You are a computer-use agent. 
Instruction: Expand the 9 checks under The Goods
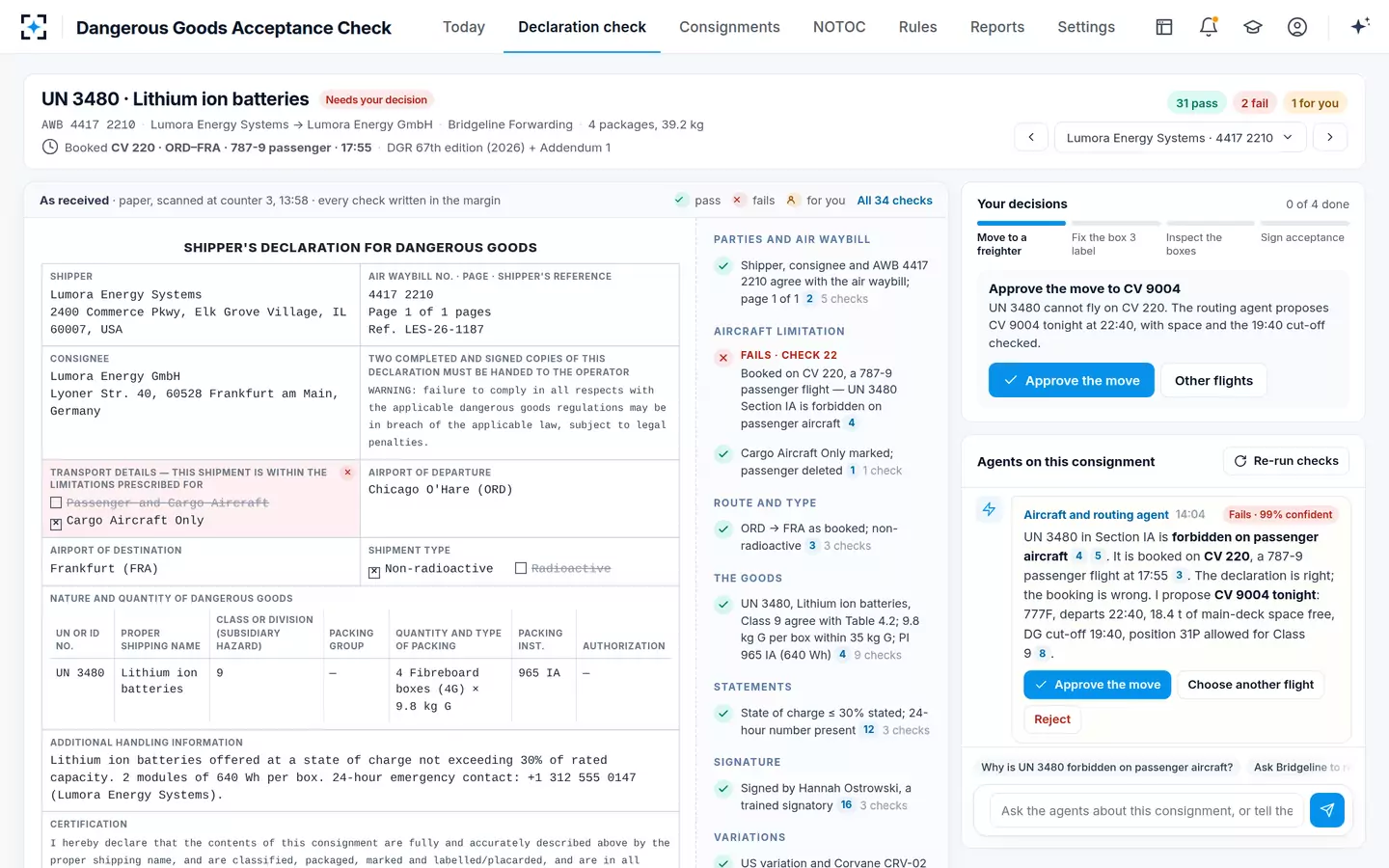click(878, 655)
